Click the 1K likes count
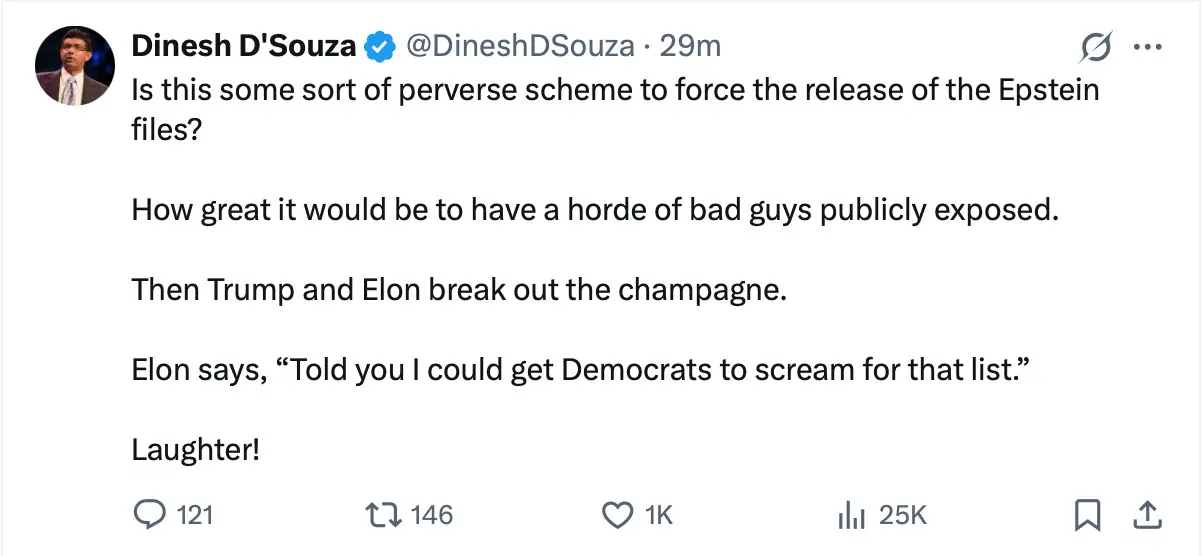The width and height of the screenshot is (1204, 556). pyautogui.click(x=658, y=515)
